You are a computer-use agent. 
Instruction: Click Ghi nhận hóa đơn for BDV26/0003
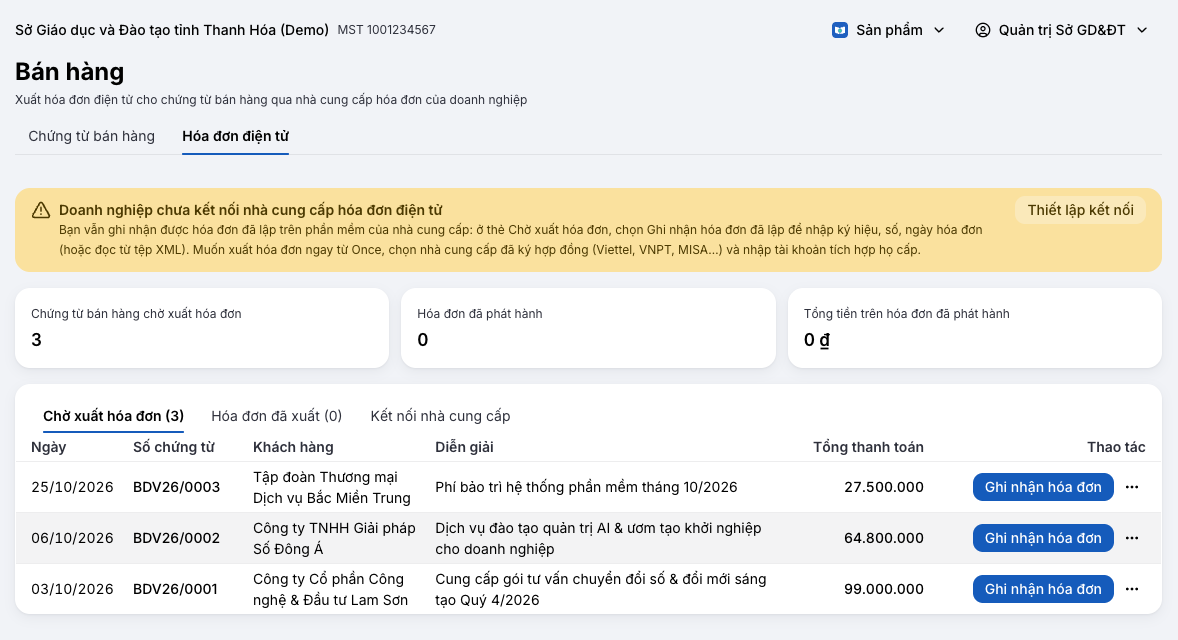point(1043,487)
